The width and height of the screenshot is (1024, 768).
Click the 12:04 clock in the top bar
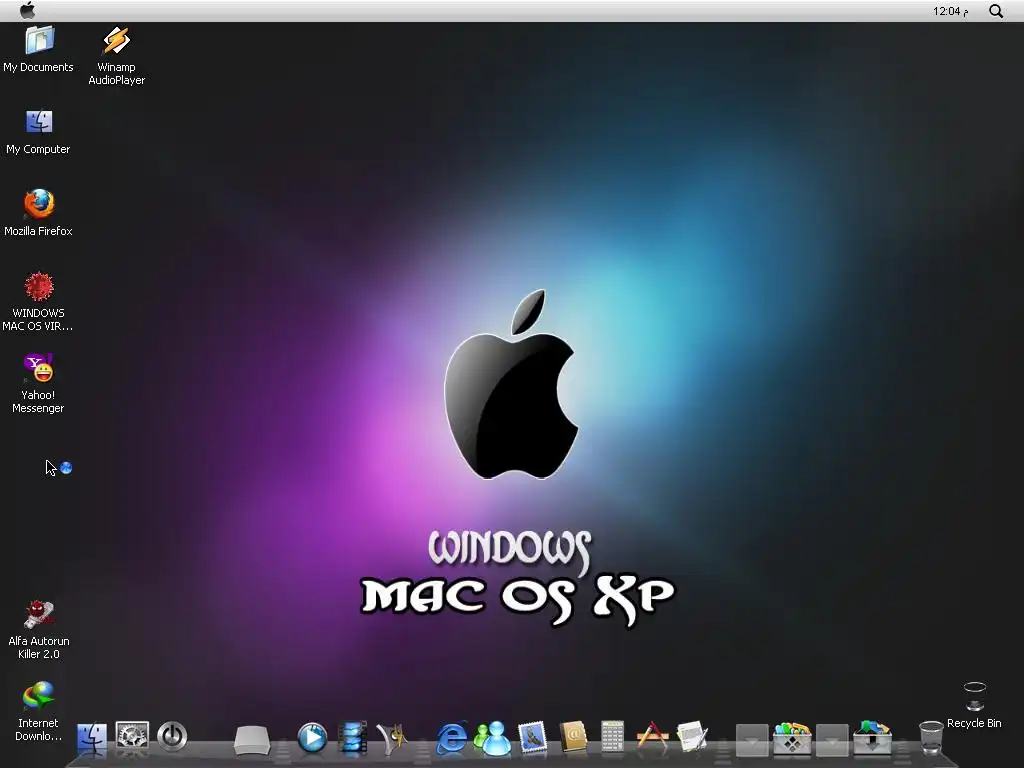pyautogui.click(x=950, y=11)
